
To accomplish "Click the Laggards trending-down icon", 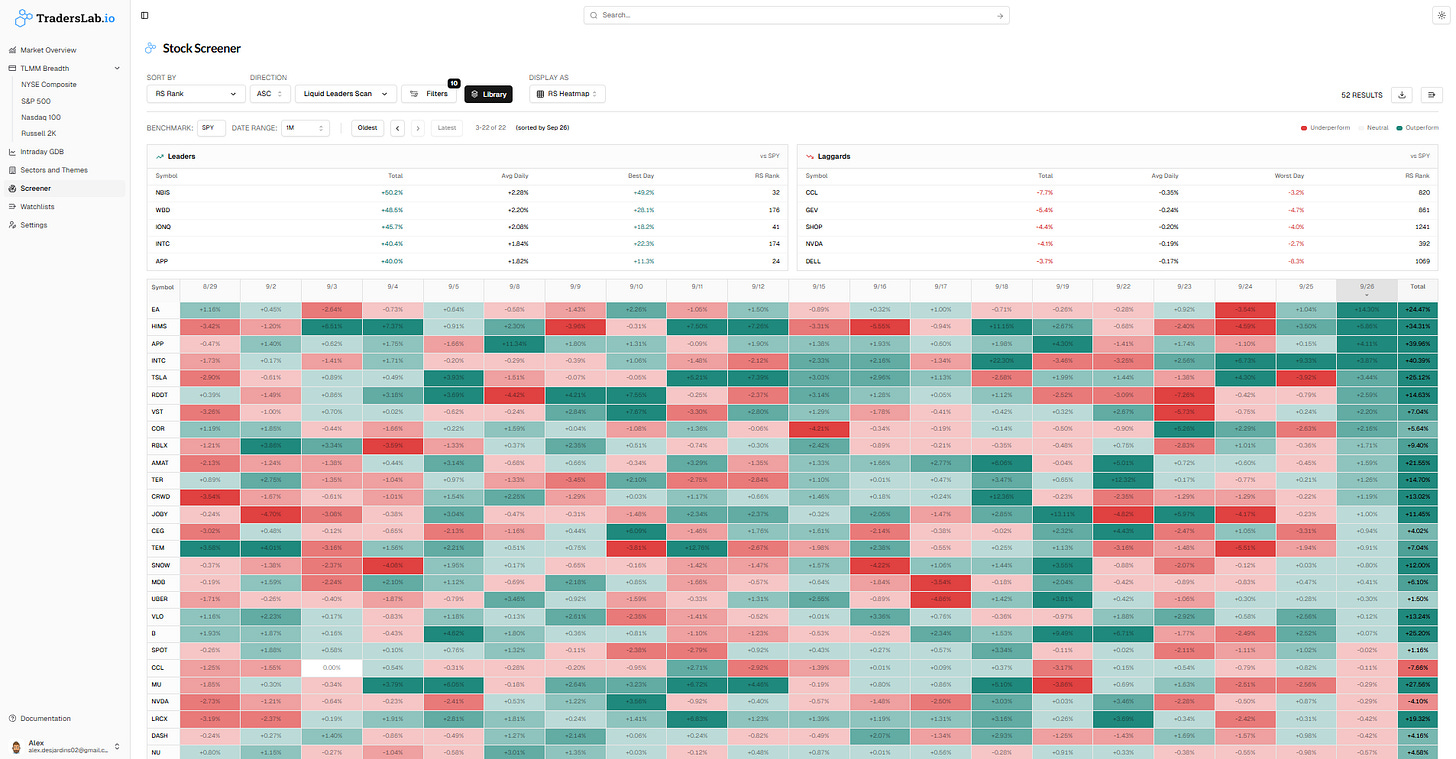I will pos(810,157).
